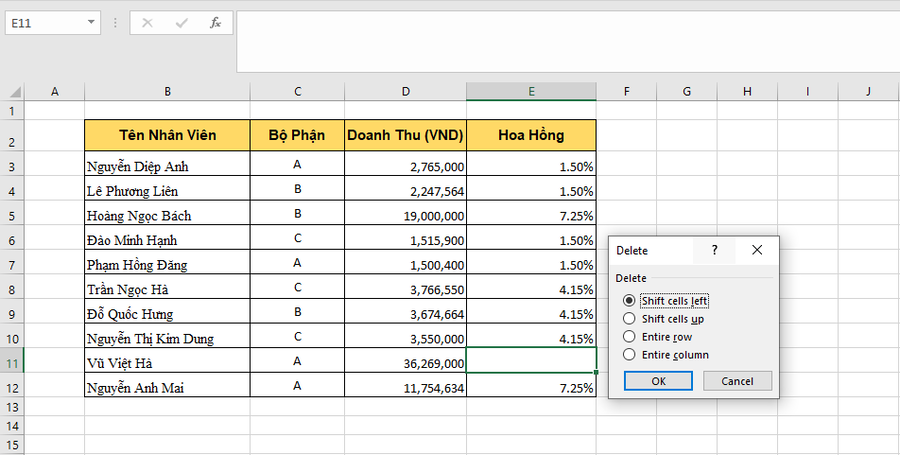Image resolution: width=900 pixels, height=455 pixels.
Task: Open the Delete dialog help question mark
Action: [714, 250]
